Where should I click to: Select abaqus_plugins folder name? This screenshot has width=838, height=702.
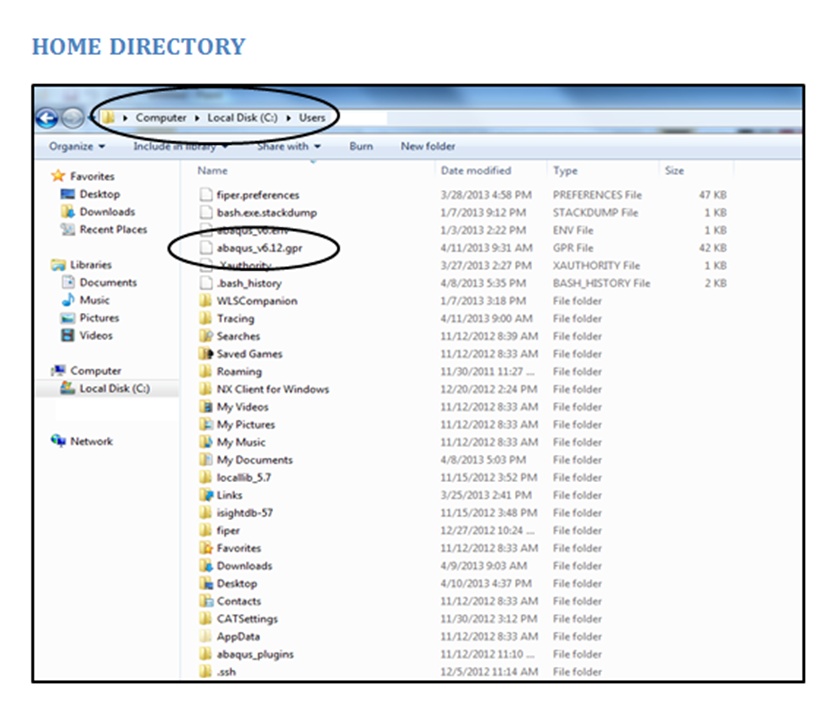255,654
